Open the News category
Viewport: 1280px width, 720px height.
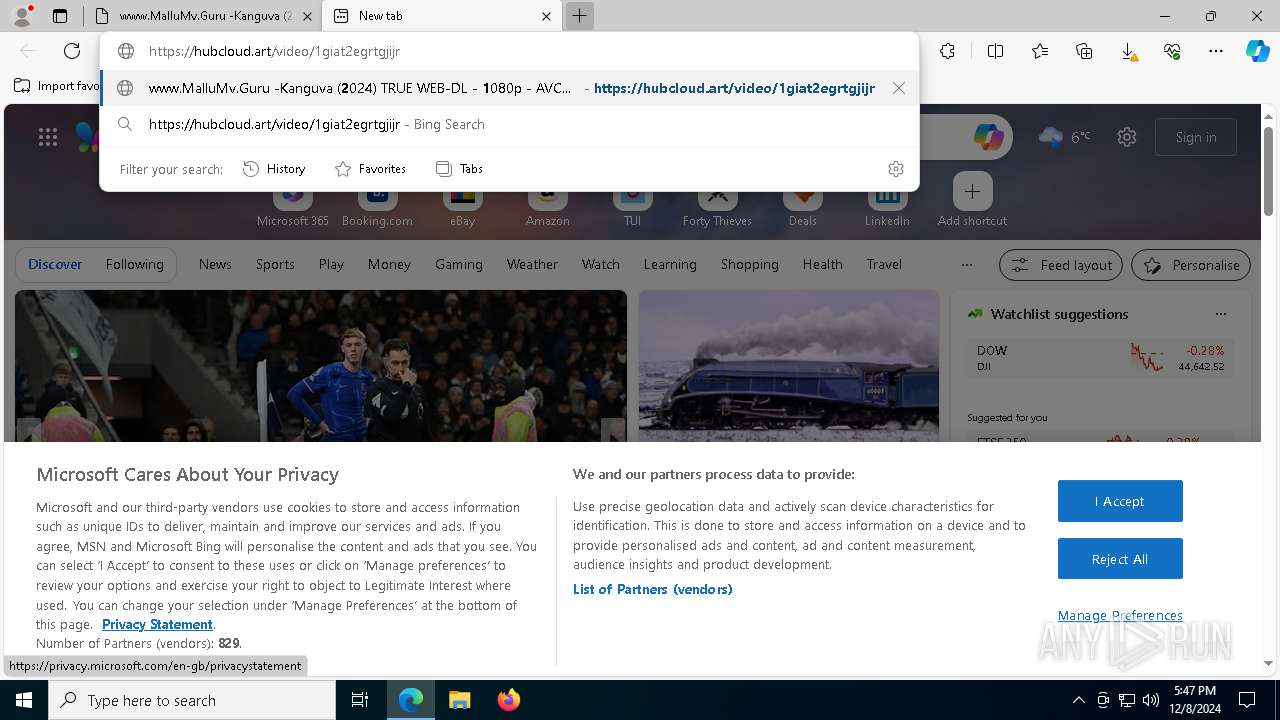[x=215, y=264]
